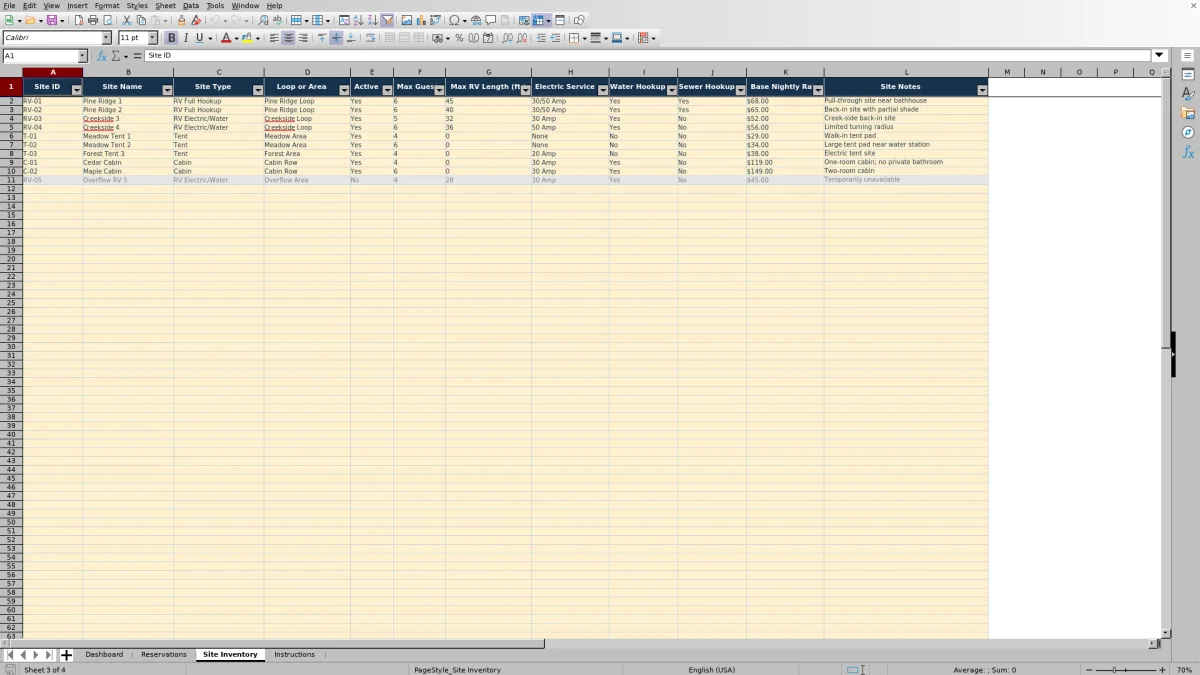This screenshot has width=1200, height=675.
Task: Click the Format as Percent icon
Action: click(459, 38)
